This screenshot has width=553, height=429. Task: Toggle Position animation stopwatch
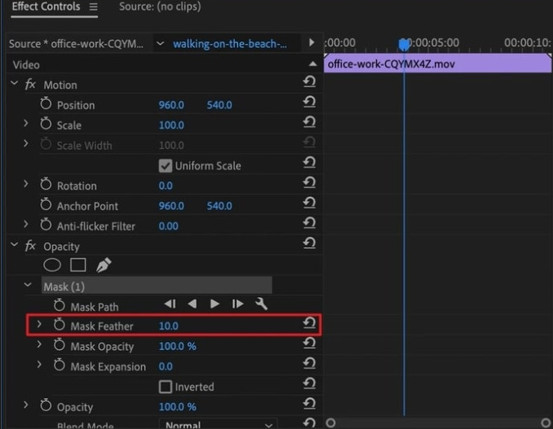(x=46, y=104)
